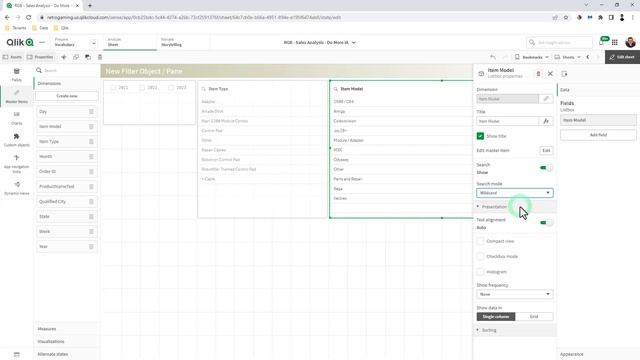Expand the Sorting section
Viewport: 640px width, 360px height.
pyautogui.click(x=515, y=330)
